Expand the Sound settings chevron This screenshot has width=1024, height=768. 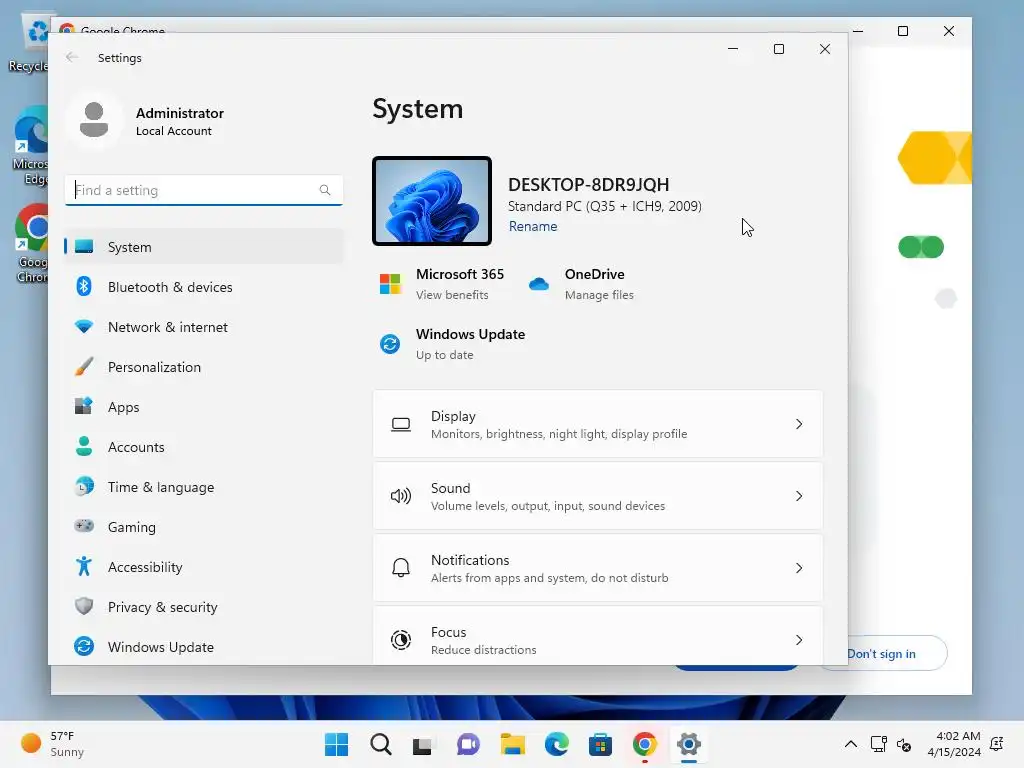click(x=799, y=496)
